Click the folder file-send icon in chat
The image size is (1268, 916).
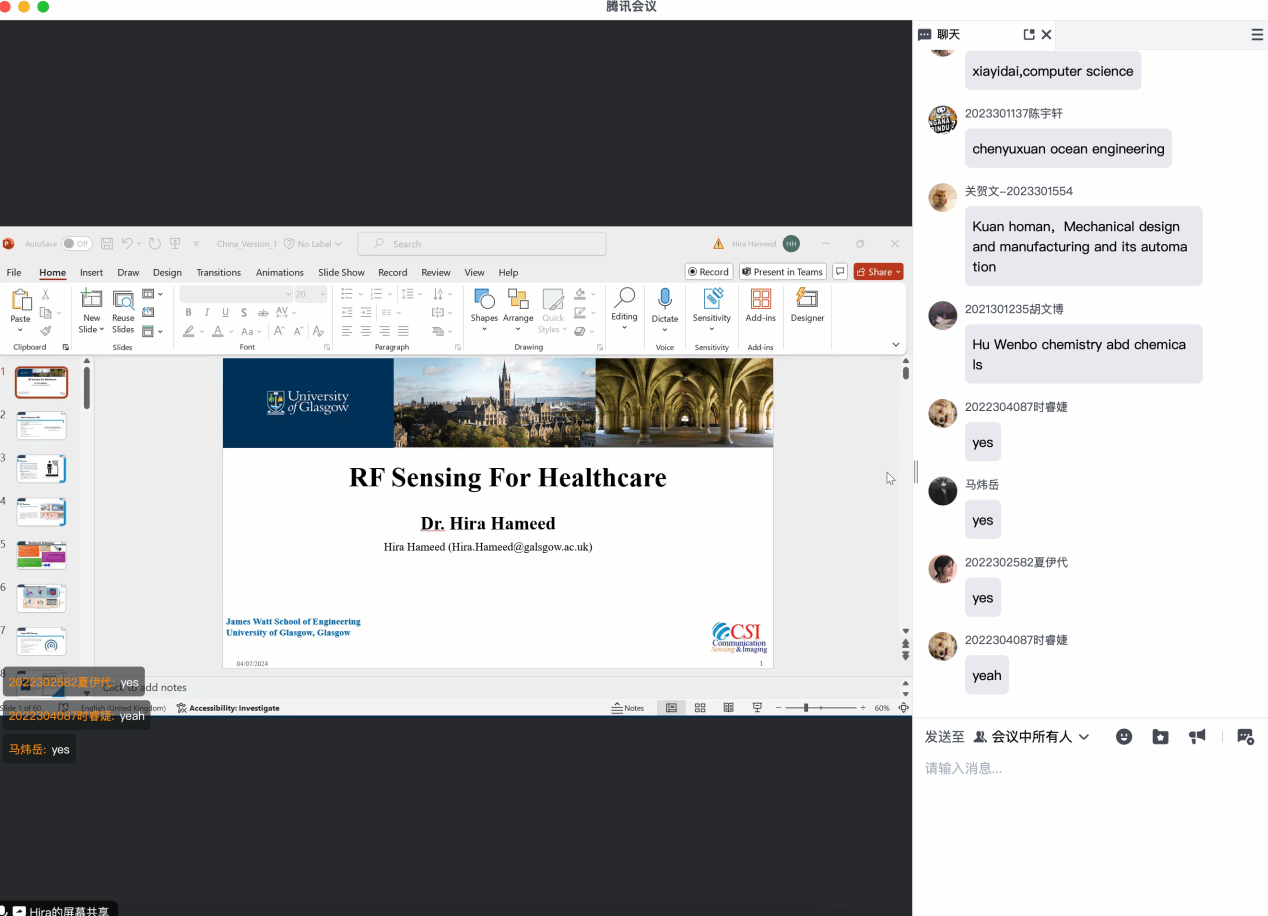[1160, 736]
